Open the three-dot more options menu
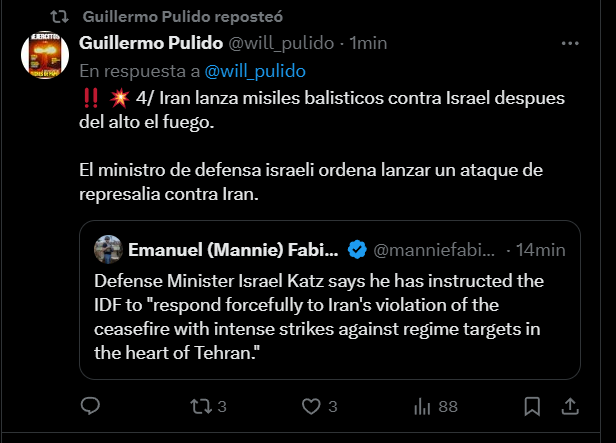The height and width of the screenshot is (443, 616). pos(570,43)
